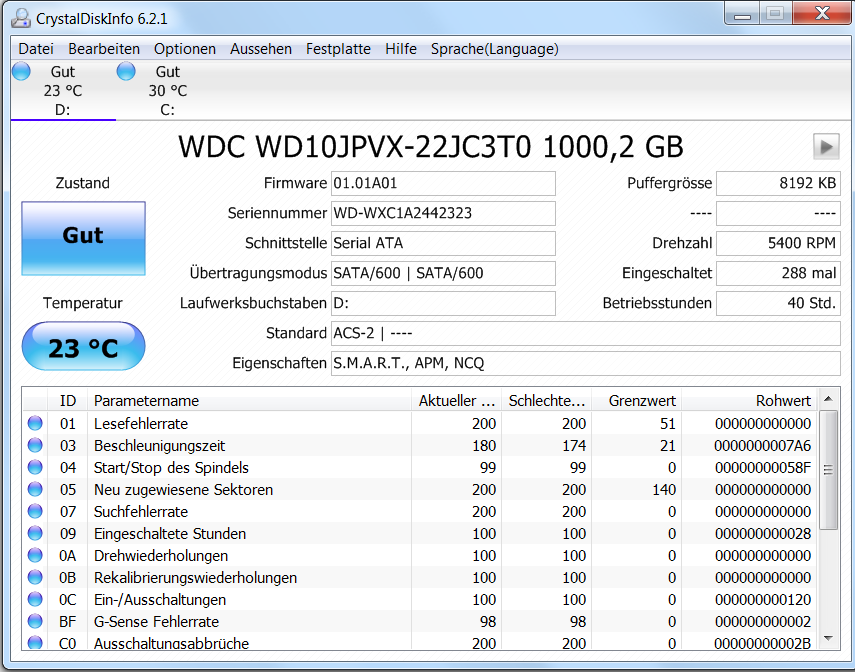Click the Drehzahl field 5400 RPM
Screen dimensions: 855x672
pos(778,243)
